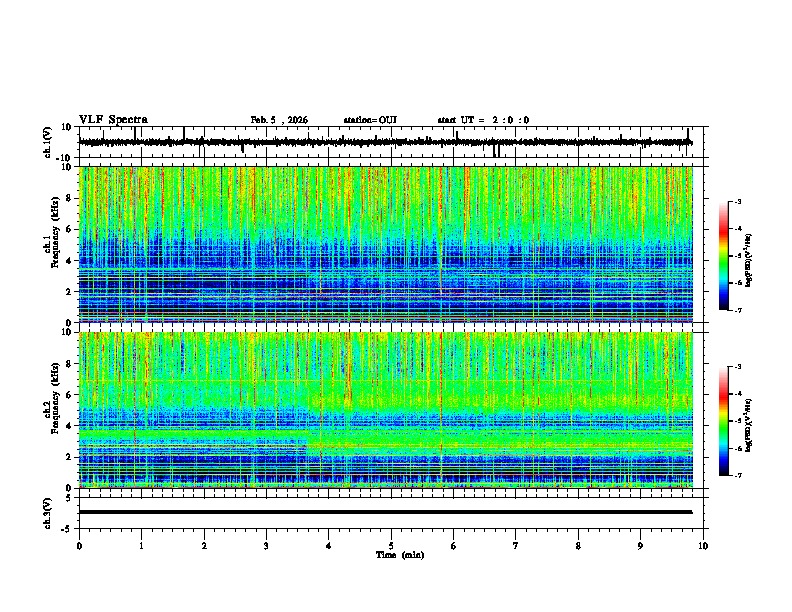The height and width of the screenshot is (612, 792).
Task: Click the ch.2 spectrogram color scale bar
Action: point(724,421)
